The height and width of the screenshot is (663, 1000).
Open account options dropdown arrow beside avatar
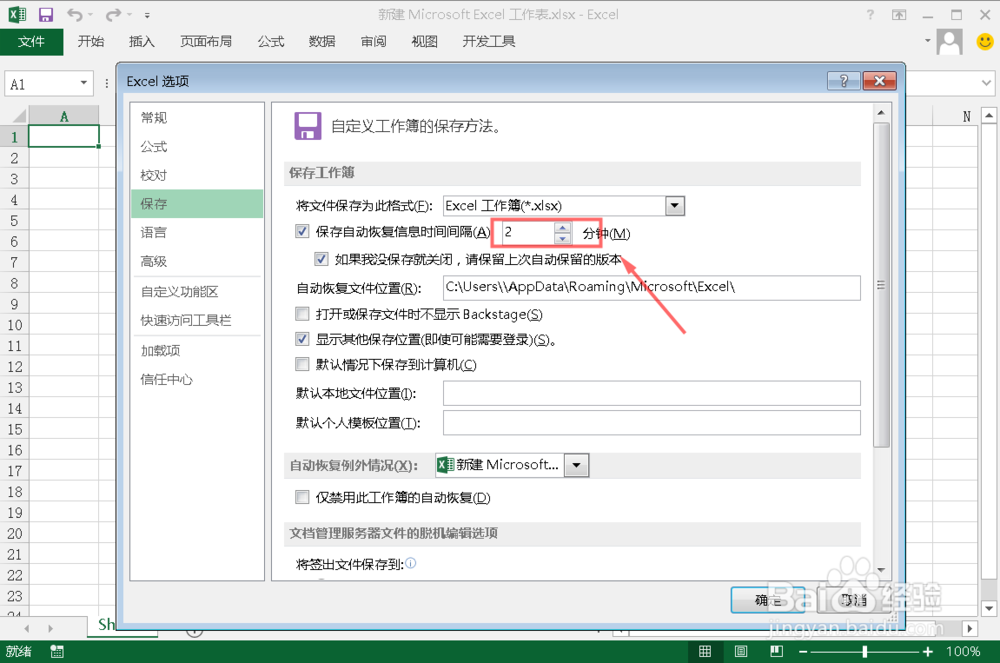(x=927, y=41)
